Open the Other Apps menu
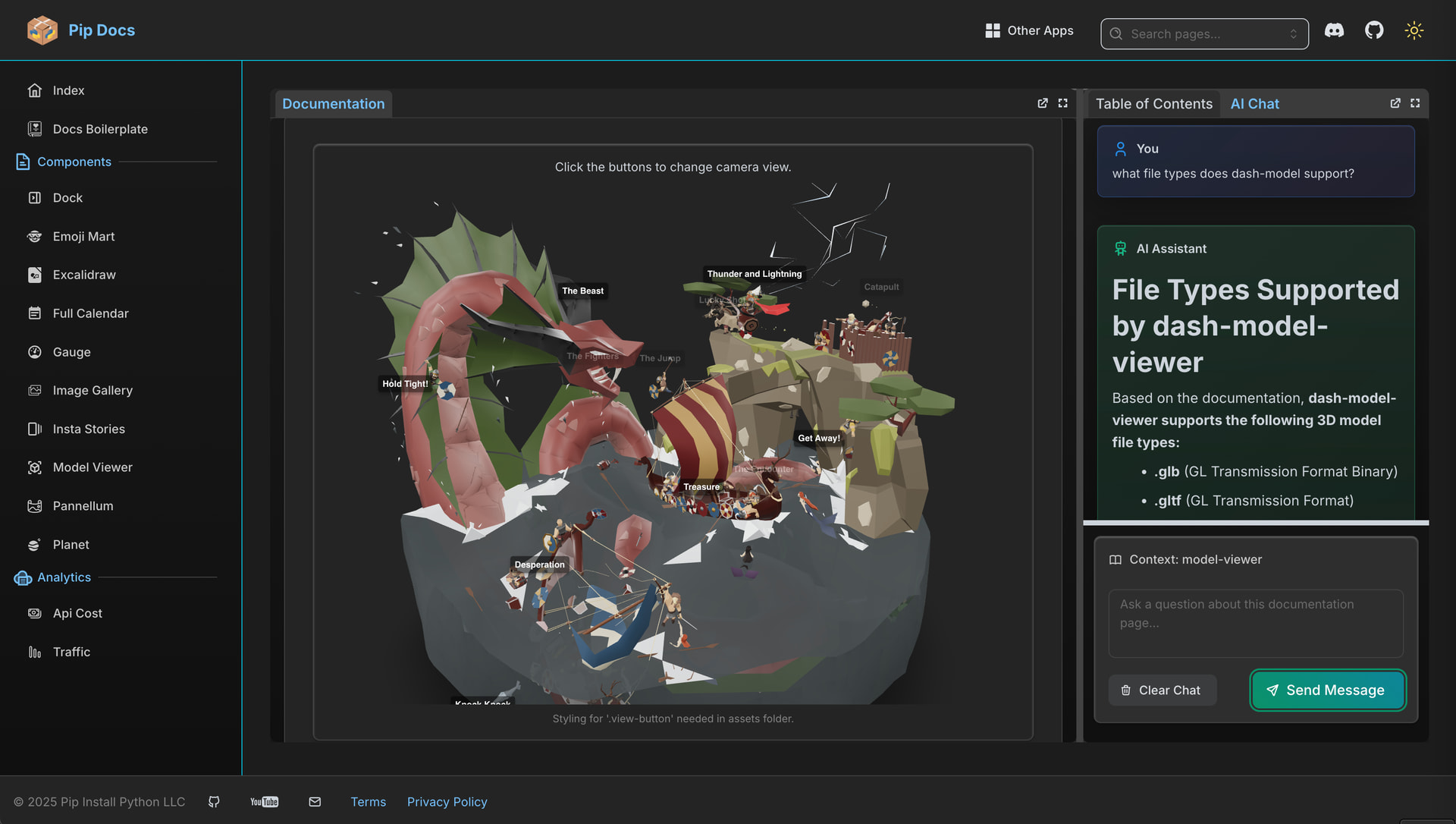The height and width of the screenshot is (824, 1456). tap(1029, 30)
